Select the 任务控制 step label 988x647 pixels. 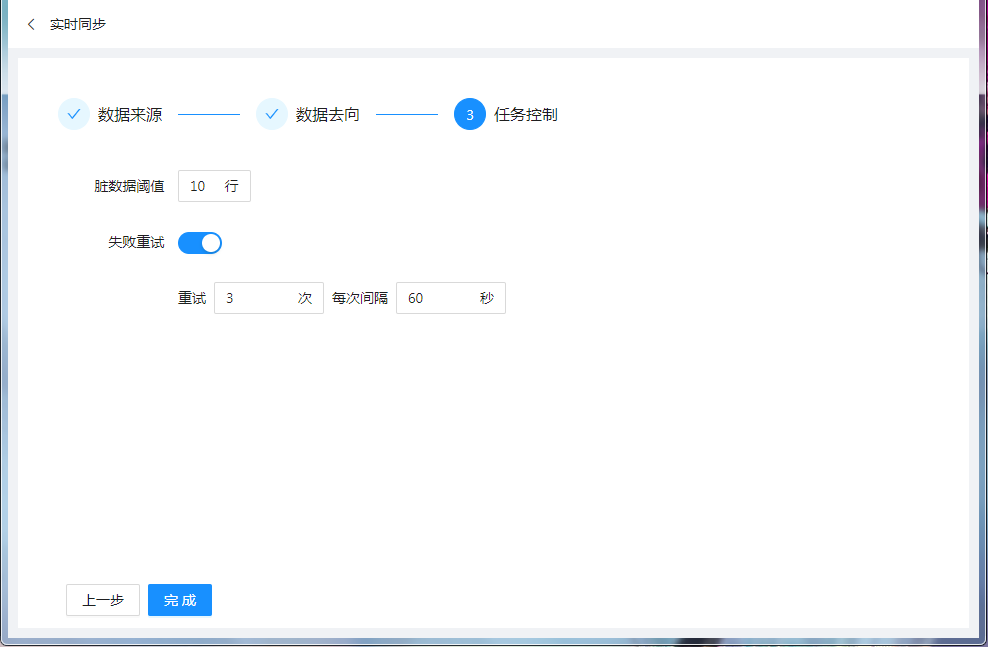tap(526, 114)
